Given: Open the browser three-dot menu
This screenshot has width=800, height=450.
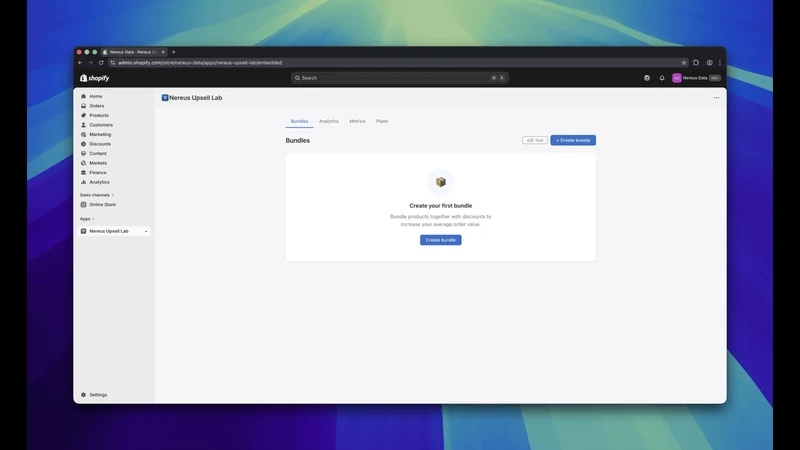Looking at the screenshot, I should (720, 63).
